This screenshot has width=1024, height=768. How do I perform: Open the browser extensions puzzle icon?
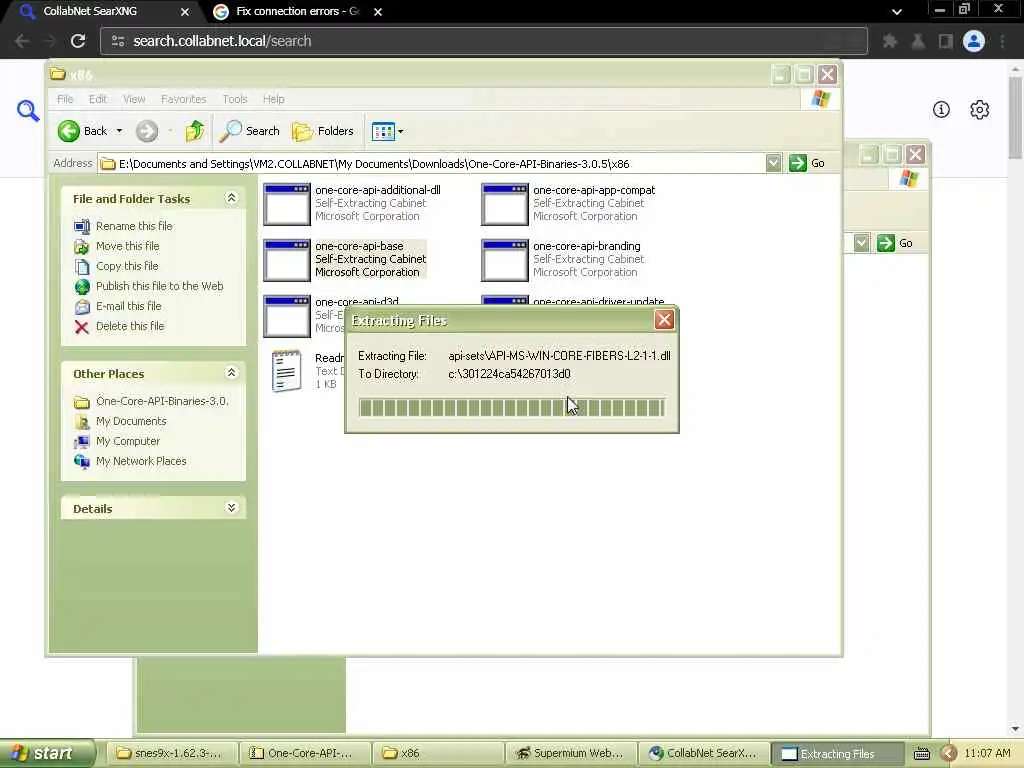889,41
